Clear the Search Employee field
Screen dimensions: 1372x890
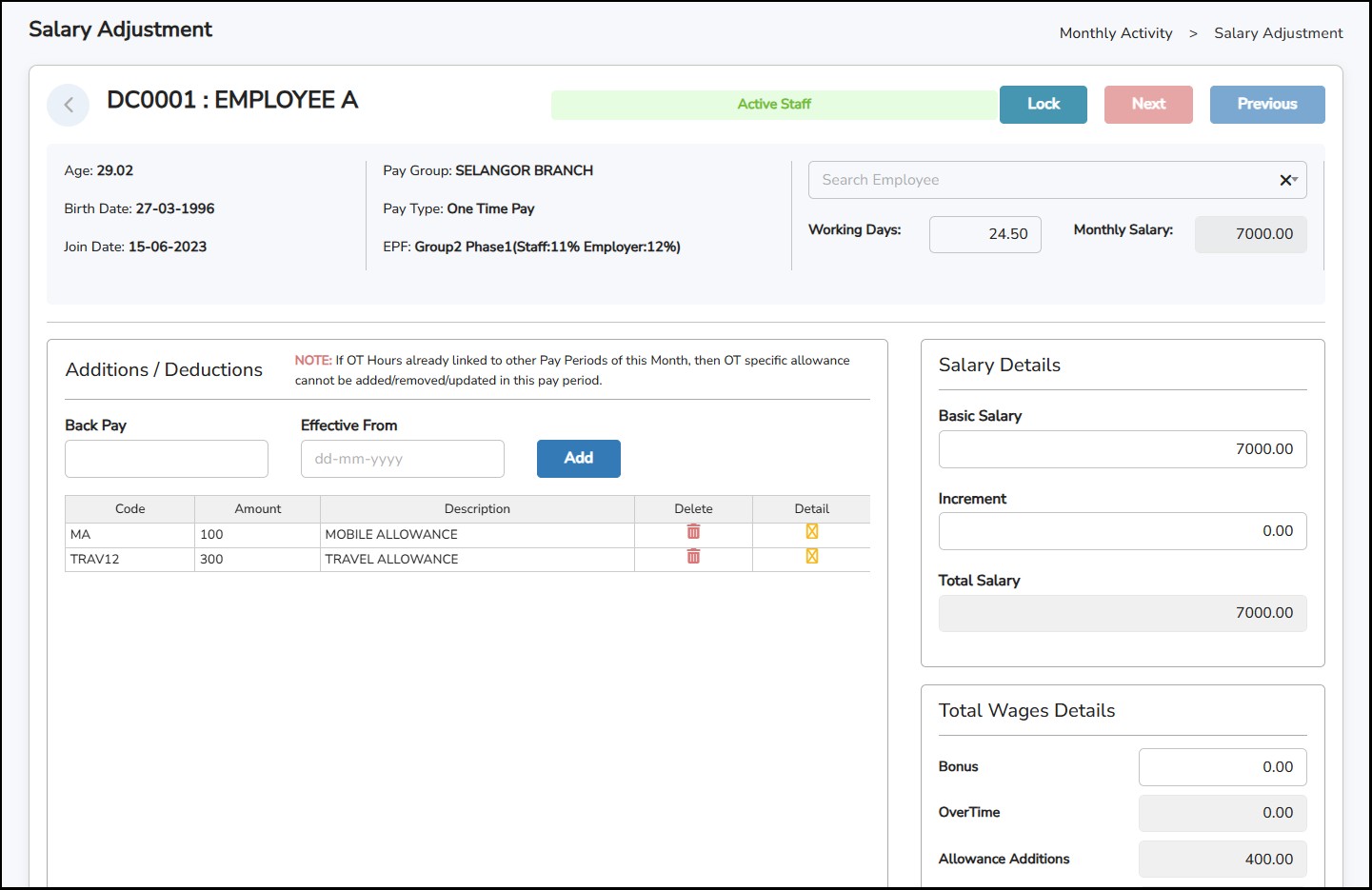click(x=1284, y=180)
